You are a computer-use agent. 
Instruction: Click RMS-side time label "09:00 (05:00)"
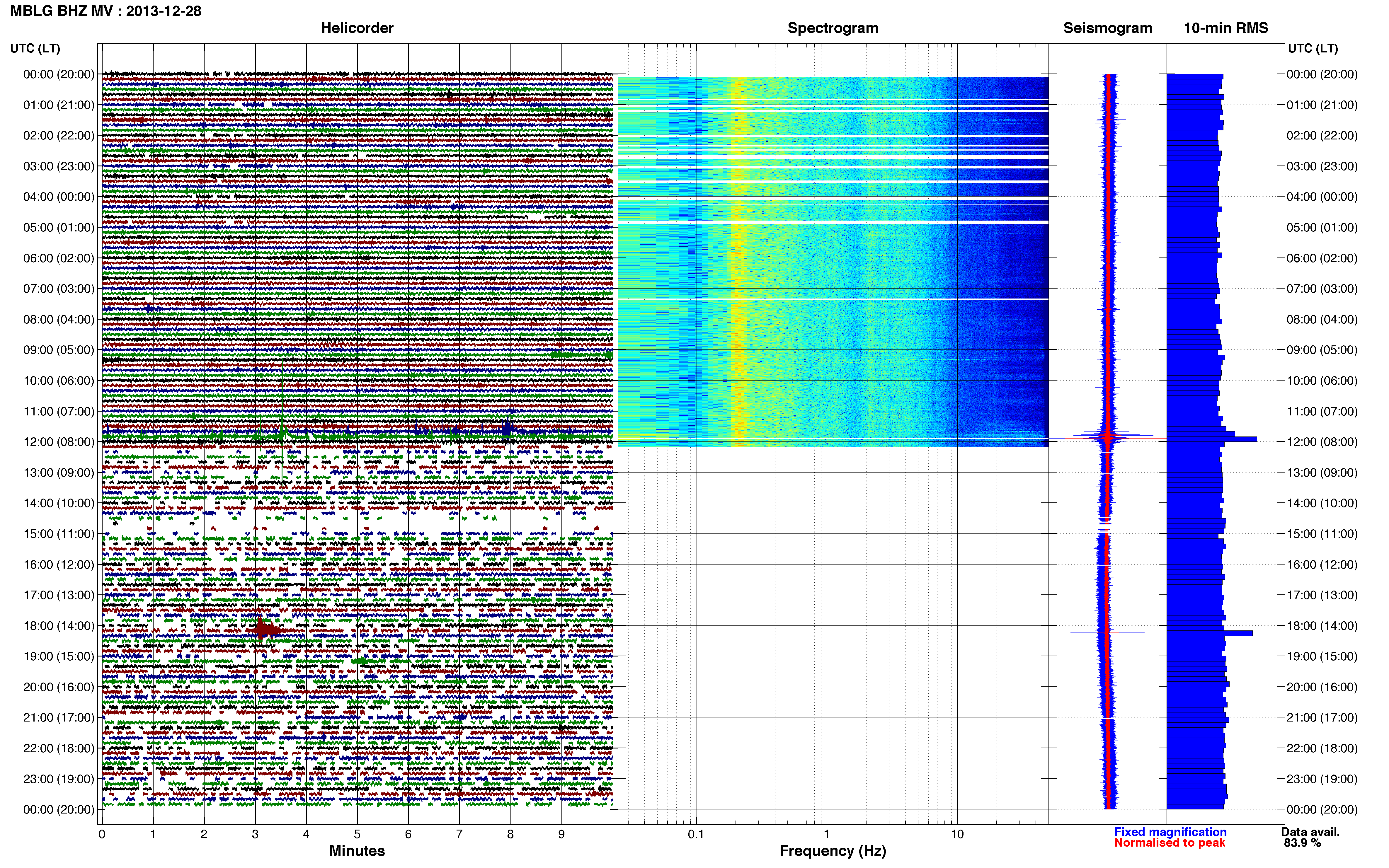pyautogui.click(x=1322, y=350)
